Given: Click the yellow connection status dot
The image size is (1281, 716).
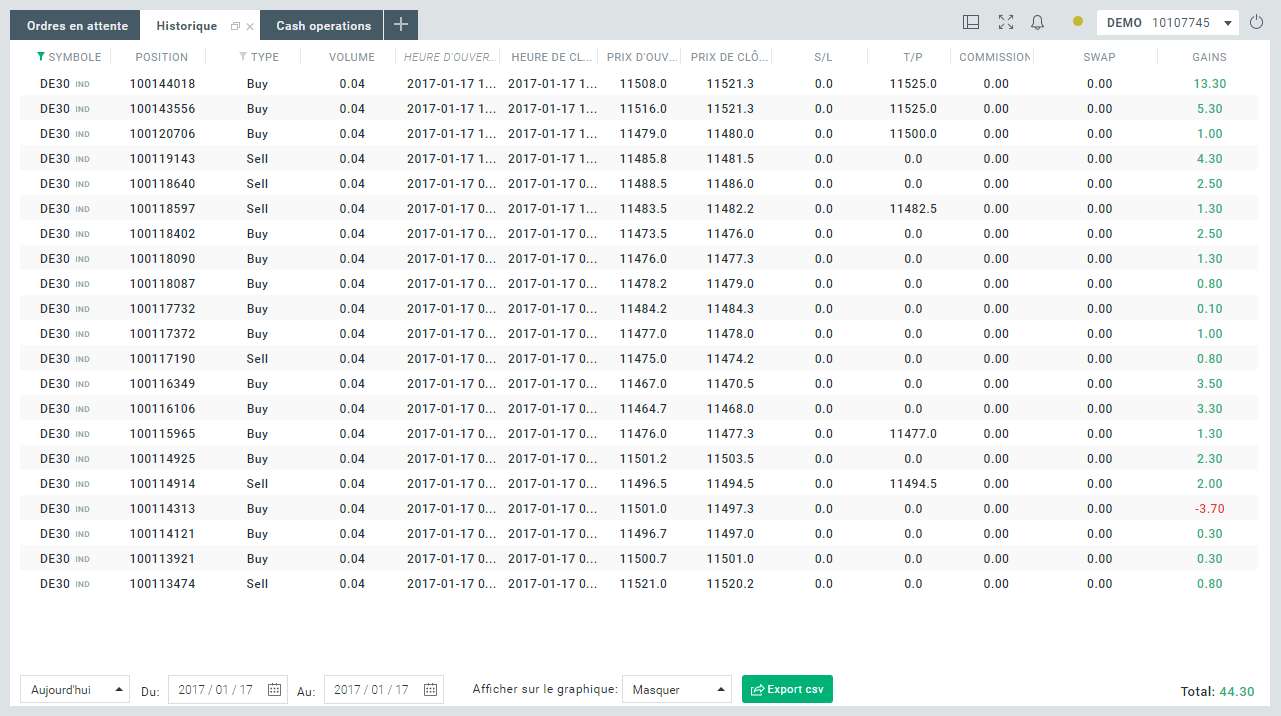Looking at the screenshot, I should [1077, 22].
